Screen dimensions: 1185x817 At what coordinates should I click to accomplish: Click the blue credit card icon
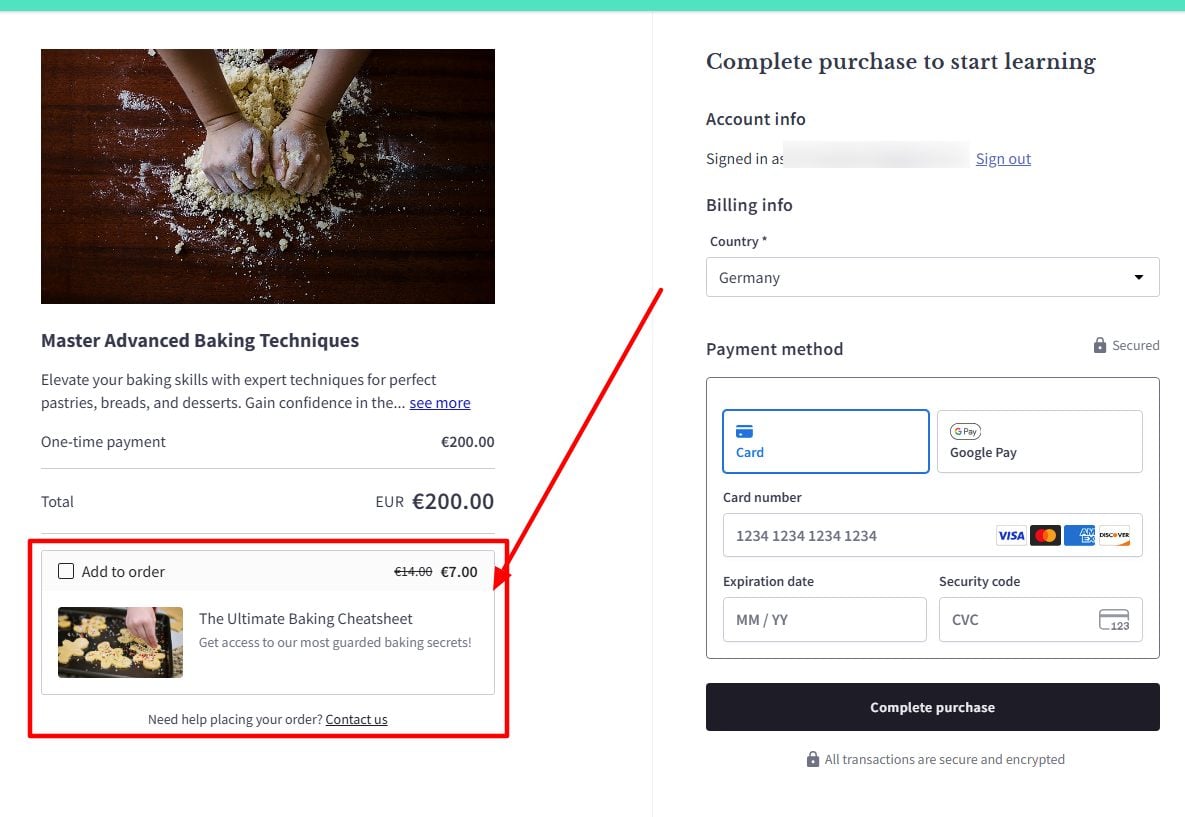[744, 432]
